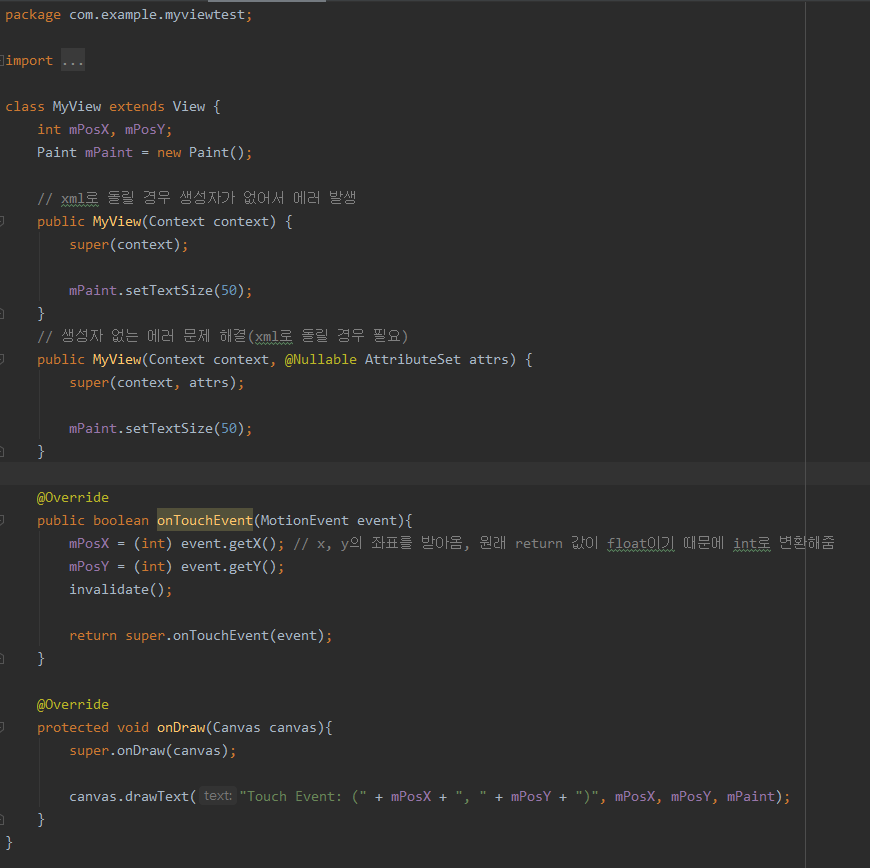870x868 pixels.
Task: Click "mPaint.setTextSize(50);" in second constructor
Action: tap(161, 429)
